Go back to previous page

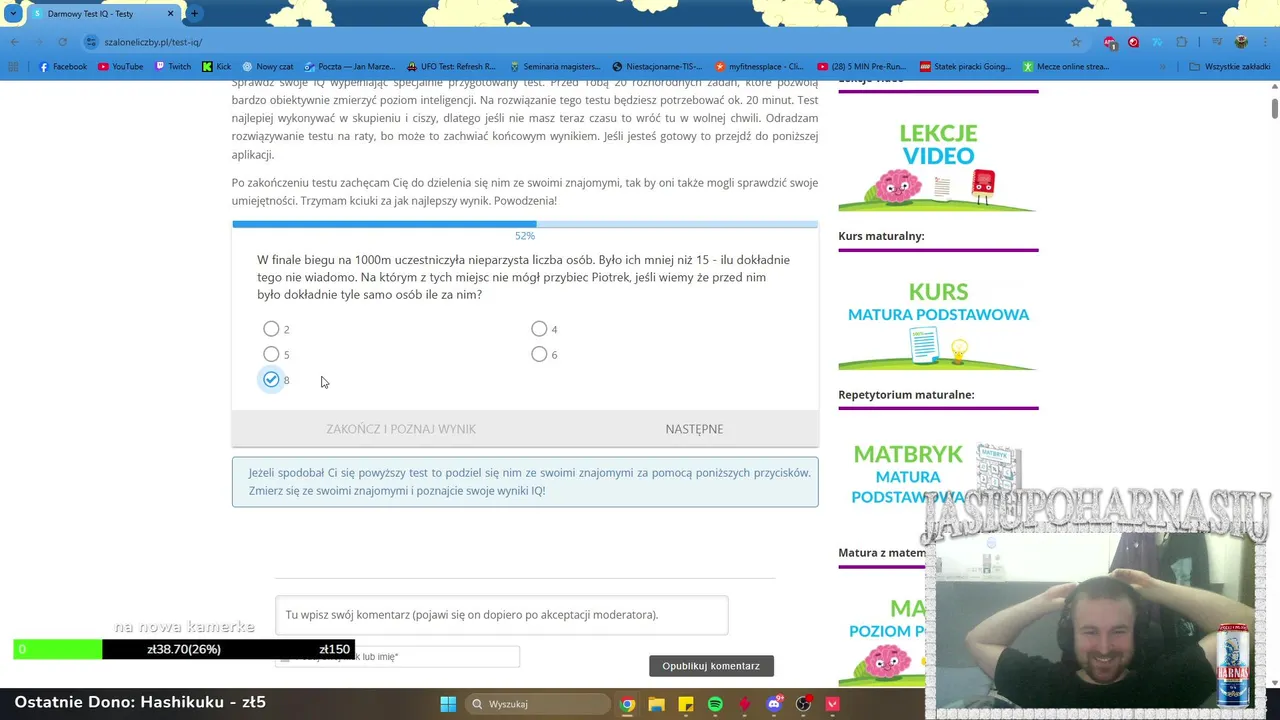[x=14, y=42]
